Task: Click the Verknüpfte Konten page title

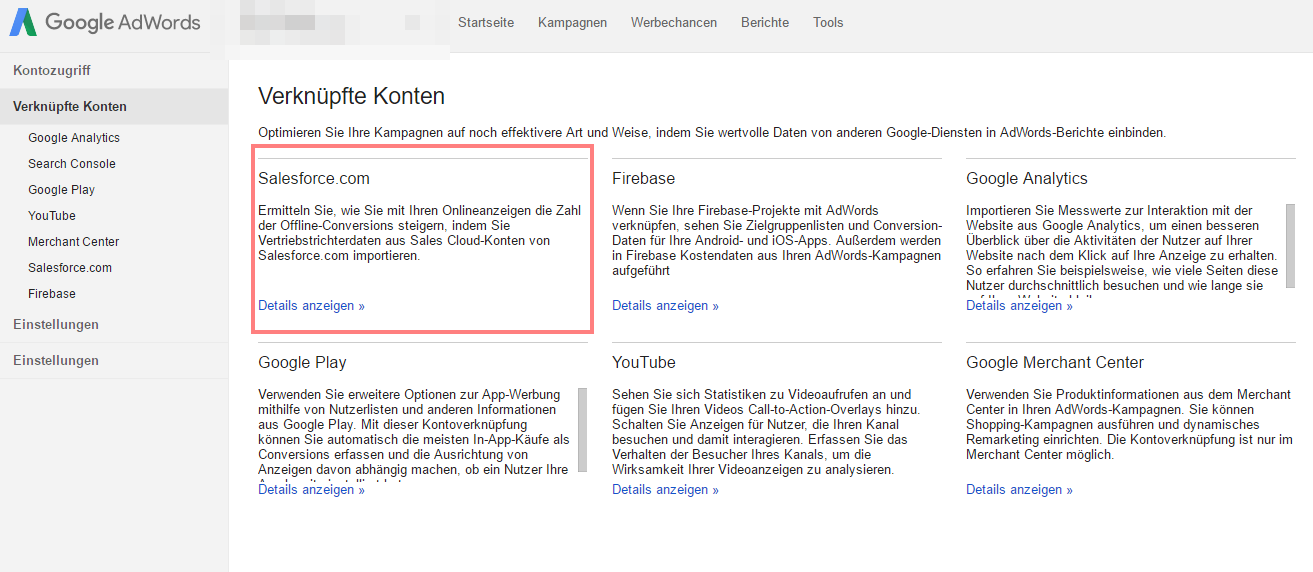Action: coord(351,97)
